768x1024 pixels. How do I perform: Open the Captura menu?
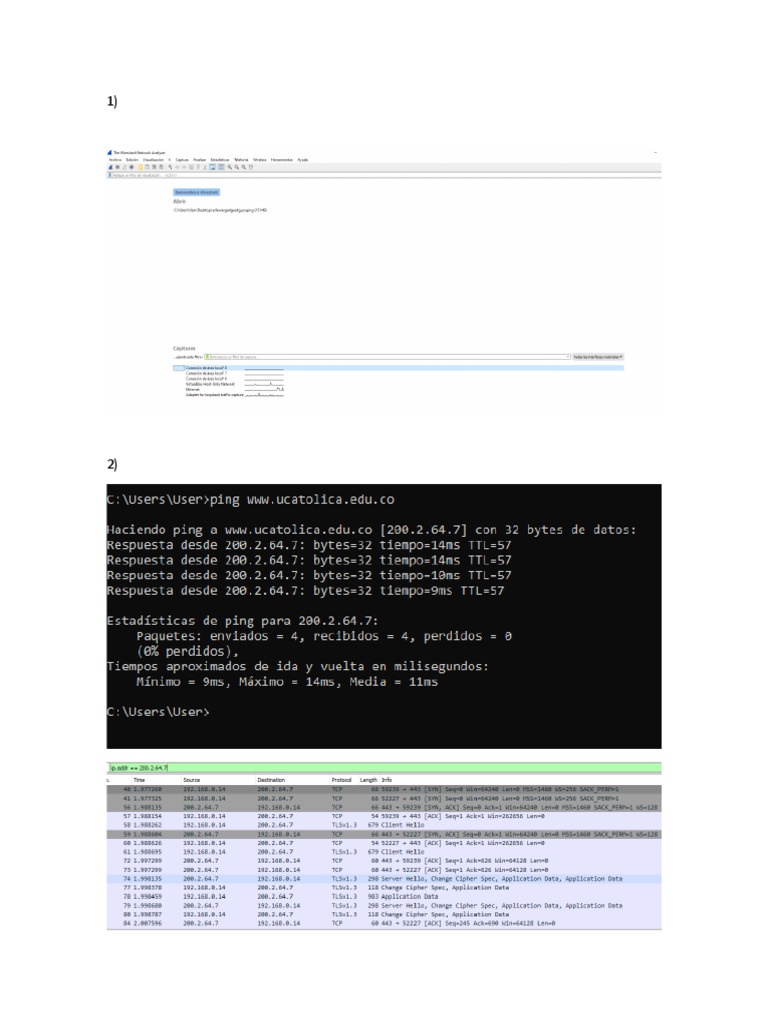click(182, 160)
